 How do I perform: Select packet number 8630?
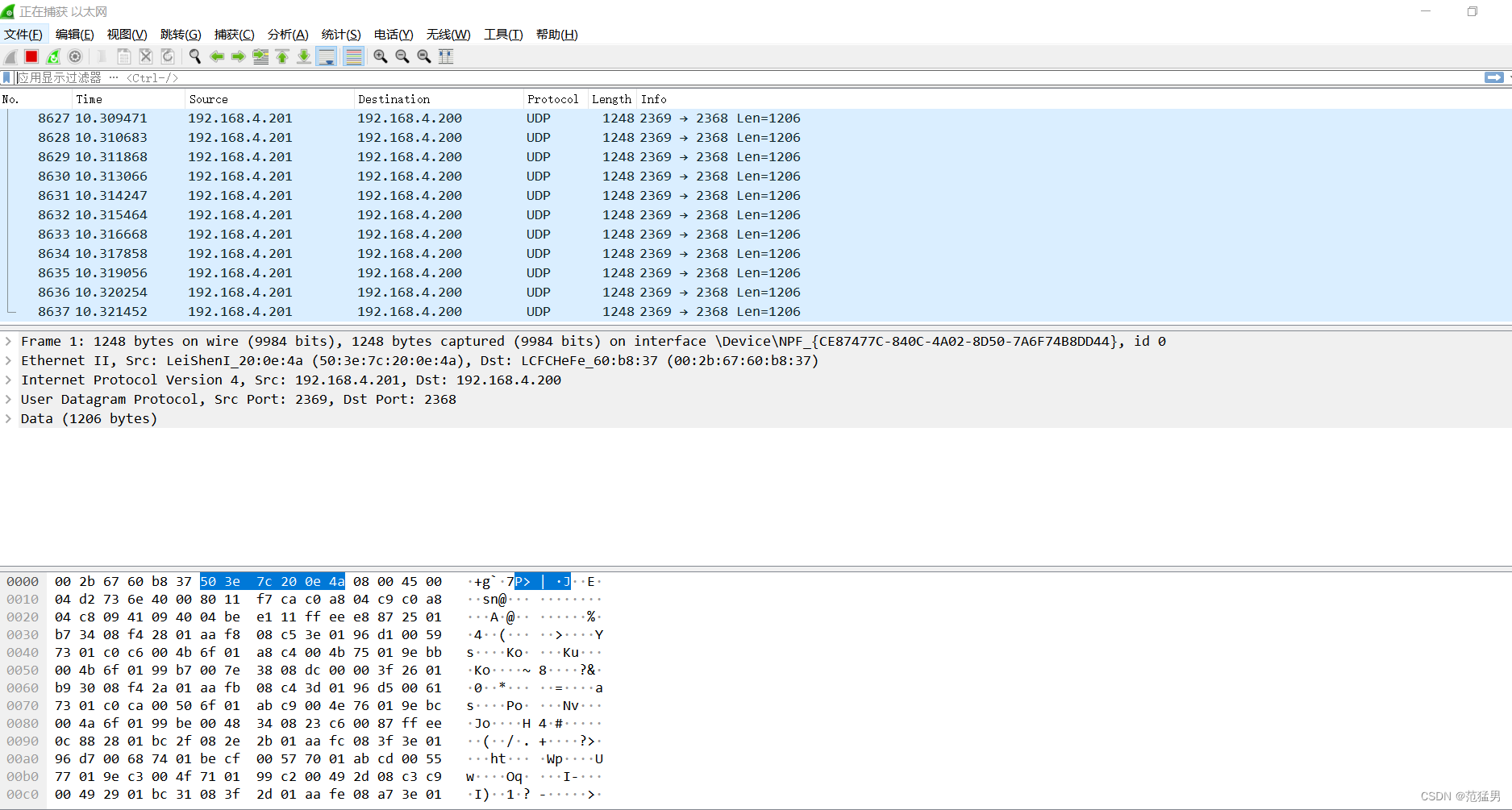756,177
